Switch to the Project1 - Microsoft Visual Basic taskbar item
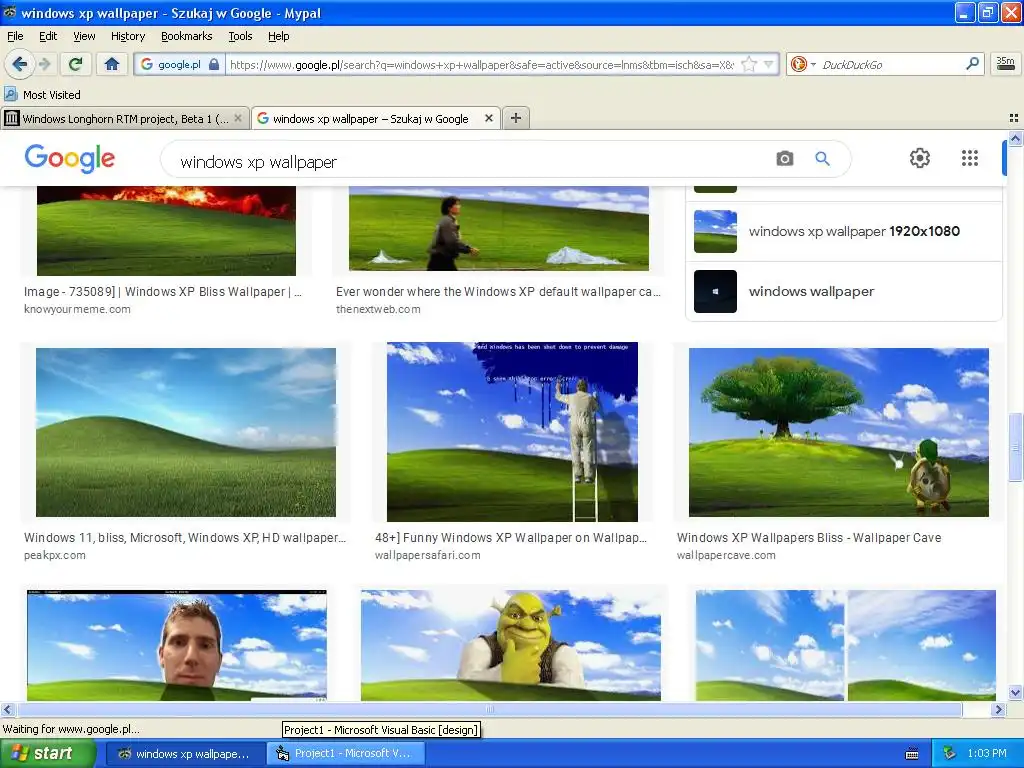The height and width of the screenshot is (768, 1024). point(346,754)
